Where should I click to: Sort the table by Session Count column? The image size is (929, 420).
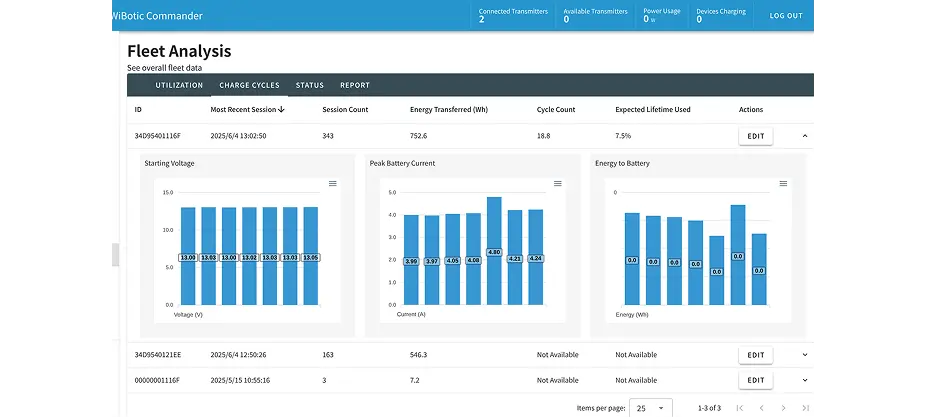[345, 109]
